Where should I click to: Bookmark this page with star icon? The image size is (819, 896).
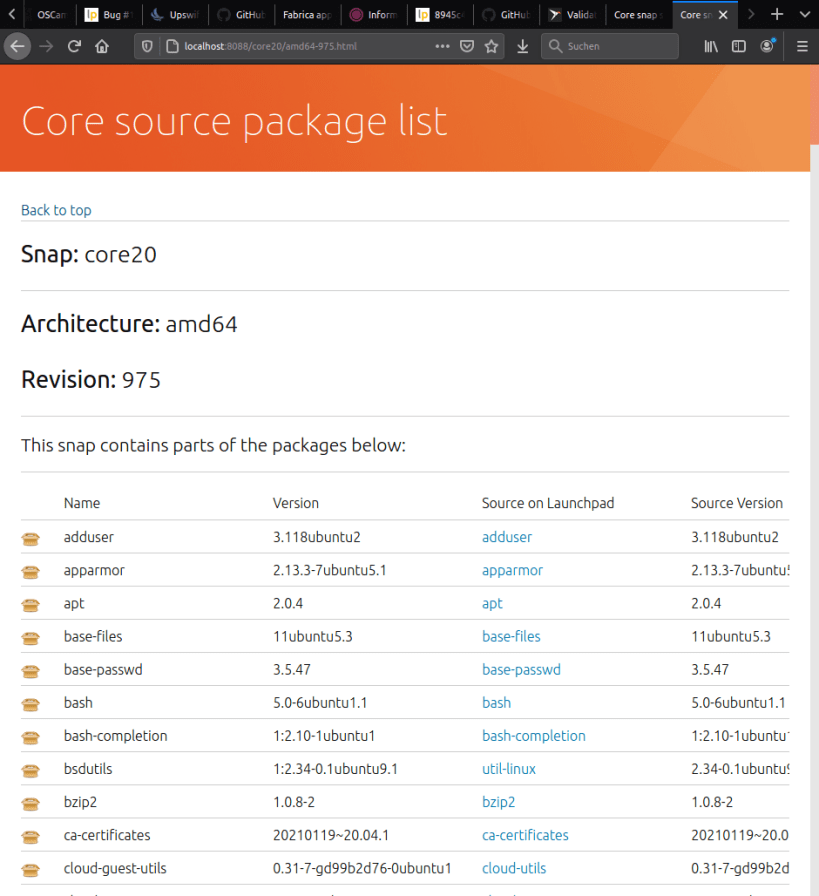(x=491, y=46)
